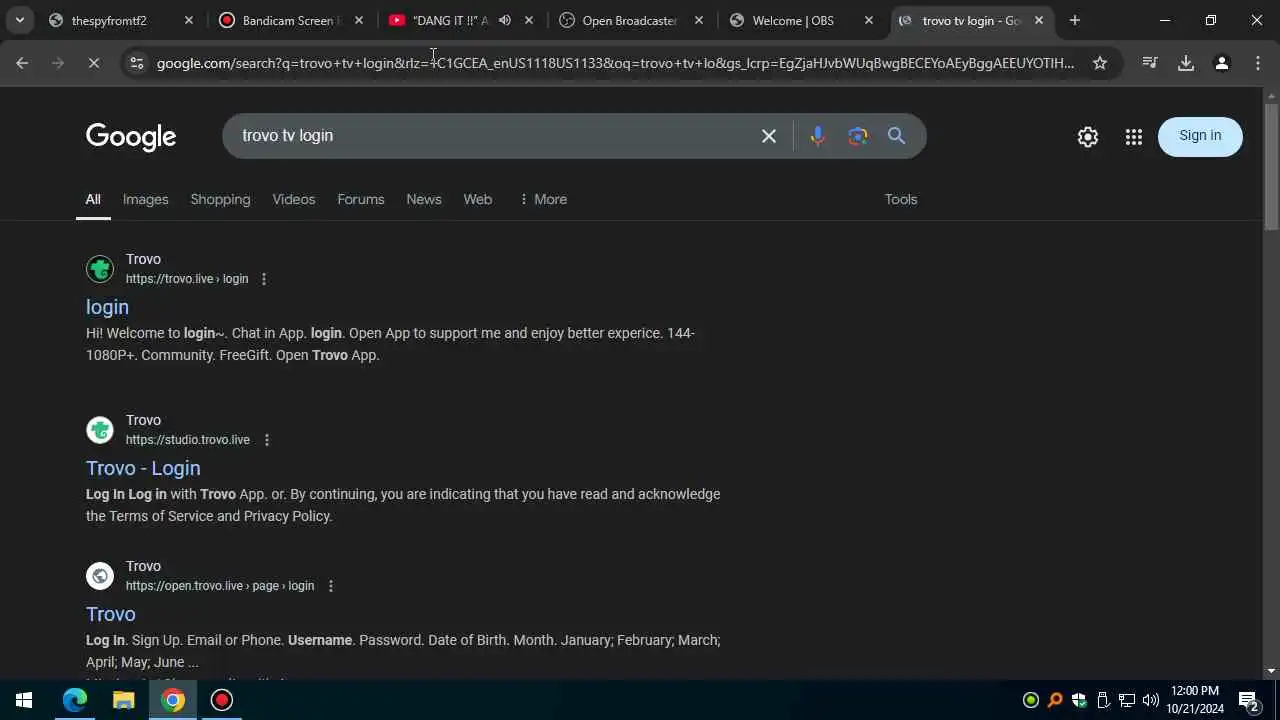Open the "login" result link
The width and height of the screenshot is (1280, 720).
[x=107, y=307]
